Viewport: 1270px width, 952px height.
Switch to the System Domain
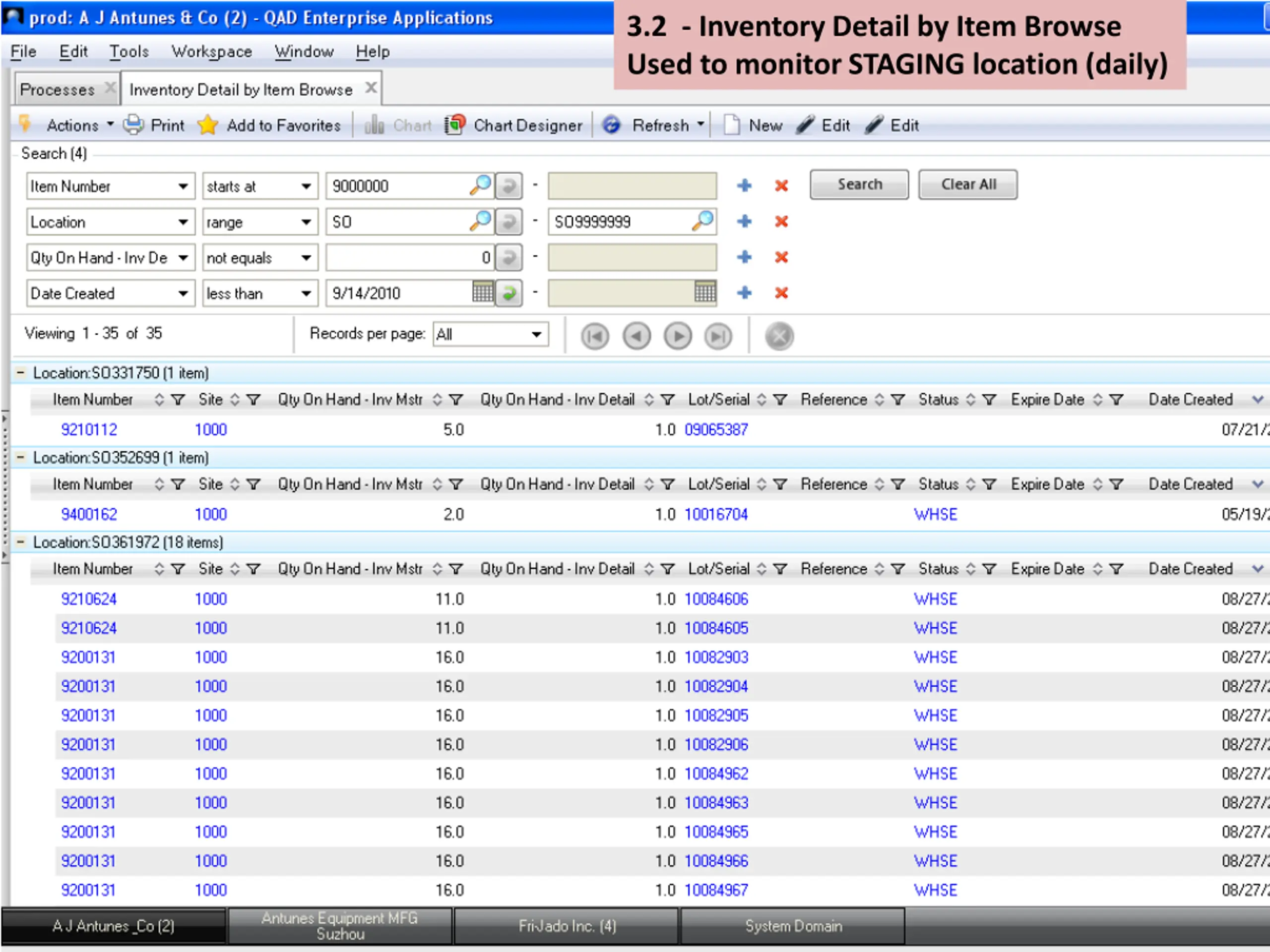(x=793, y=926)
